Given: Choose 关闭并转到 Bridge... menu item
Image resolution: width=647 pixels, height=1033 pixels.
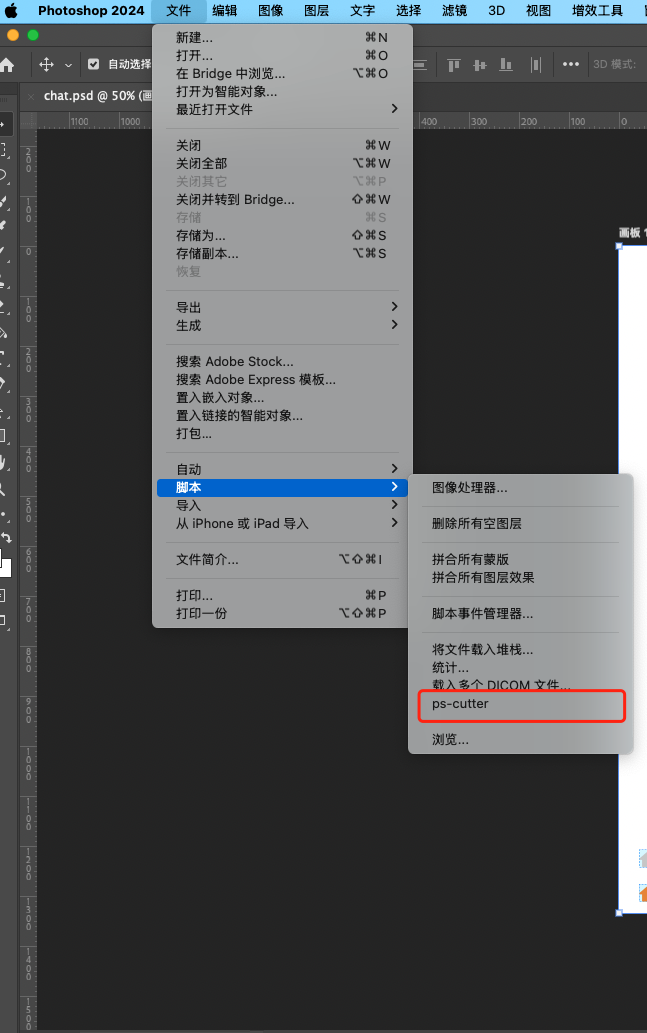Looking at the screenshot, I should [x=282, y=199].
